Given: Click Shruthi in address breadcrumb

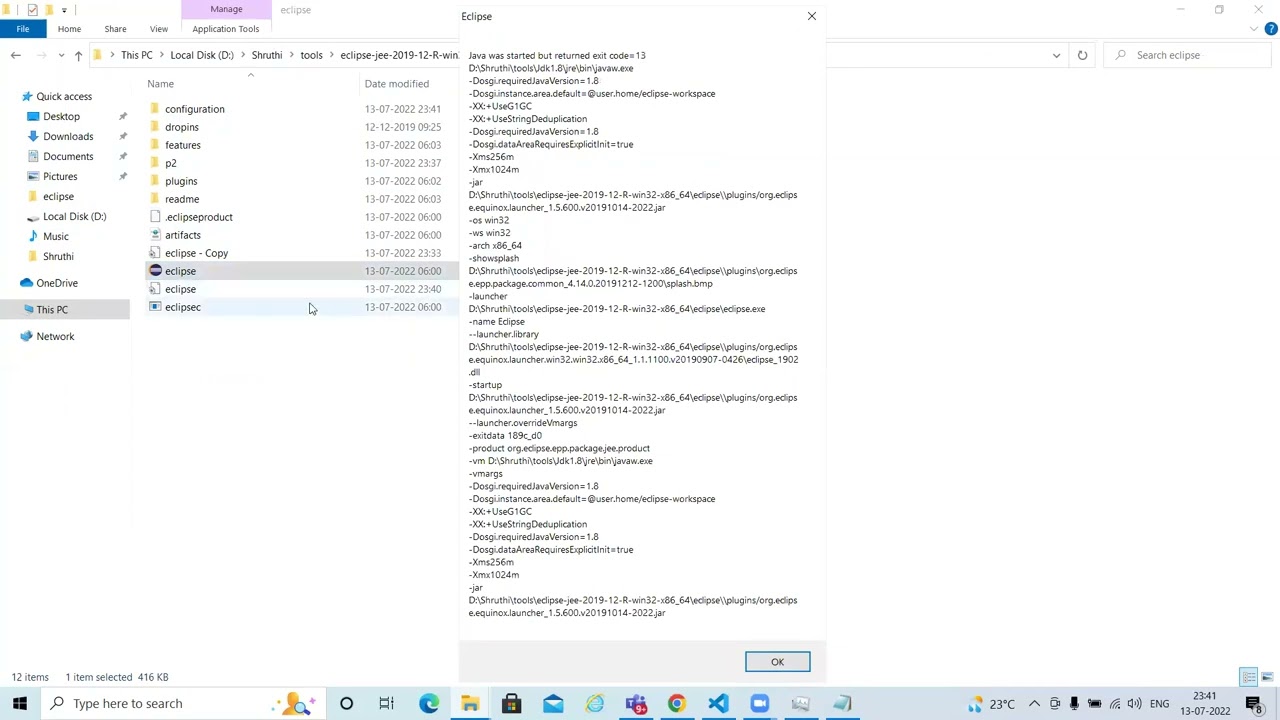Looking at the screenshot, I should click(x=267, y=55).
